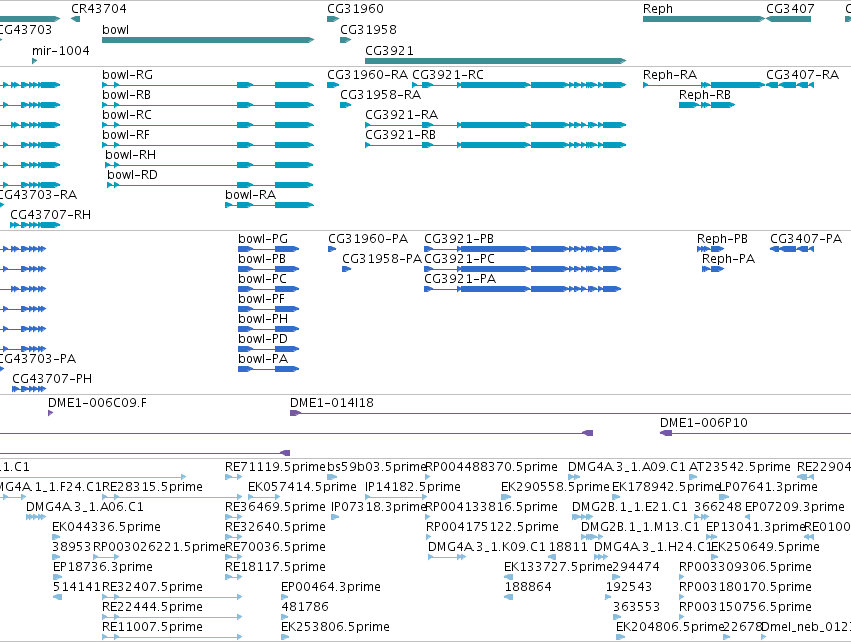Select protein bowl-PG
The height and width of the screenshot is (642, 851).
tap(269, 249)
